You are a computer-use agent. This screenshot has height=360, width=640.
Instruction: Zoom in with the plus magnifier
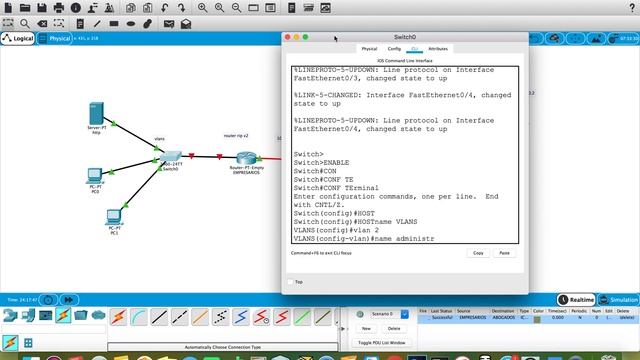click(202, 8)
